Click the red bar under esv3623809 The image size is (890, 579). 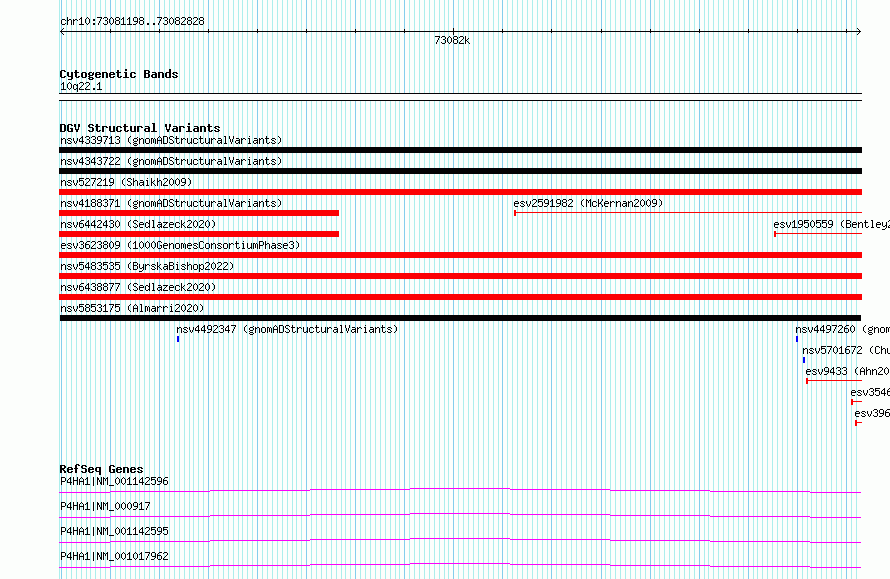(460, 255)
